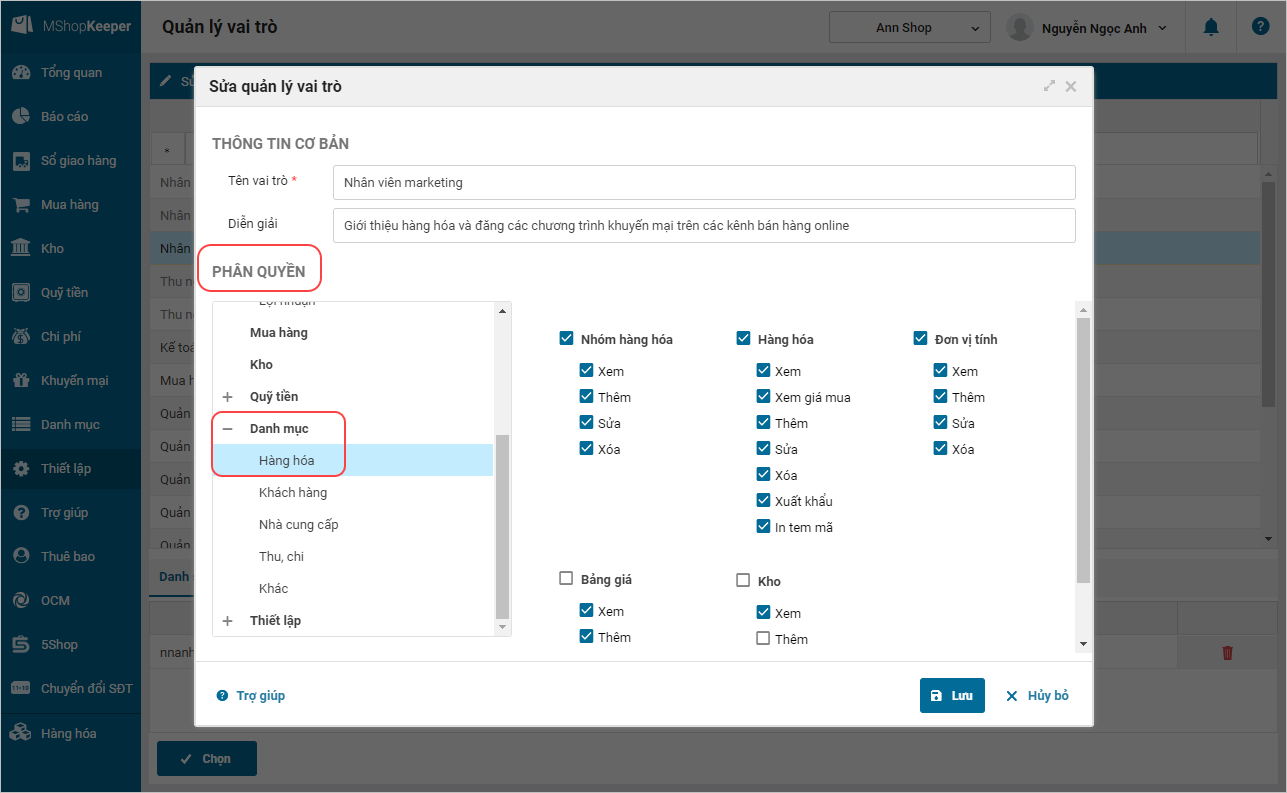Click the Khuyến mại gift icon
The image size is (1287, 793).
[x=21, y=381]
